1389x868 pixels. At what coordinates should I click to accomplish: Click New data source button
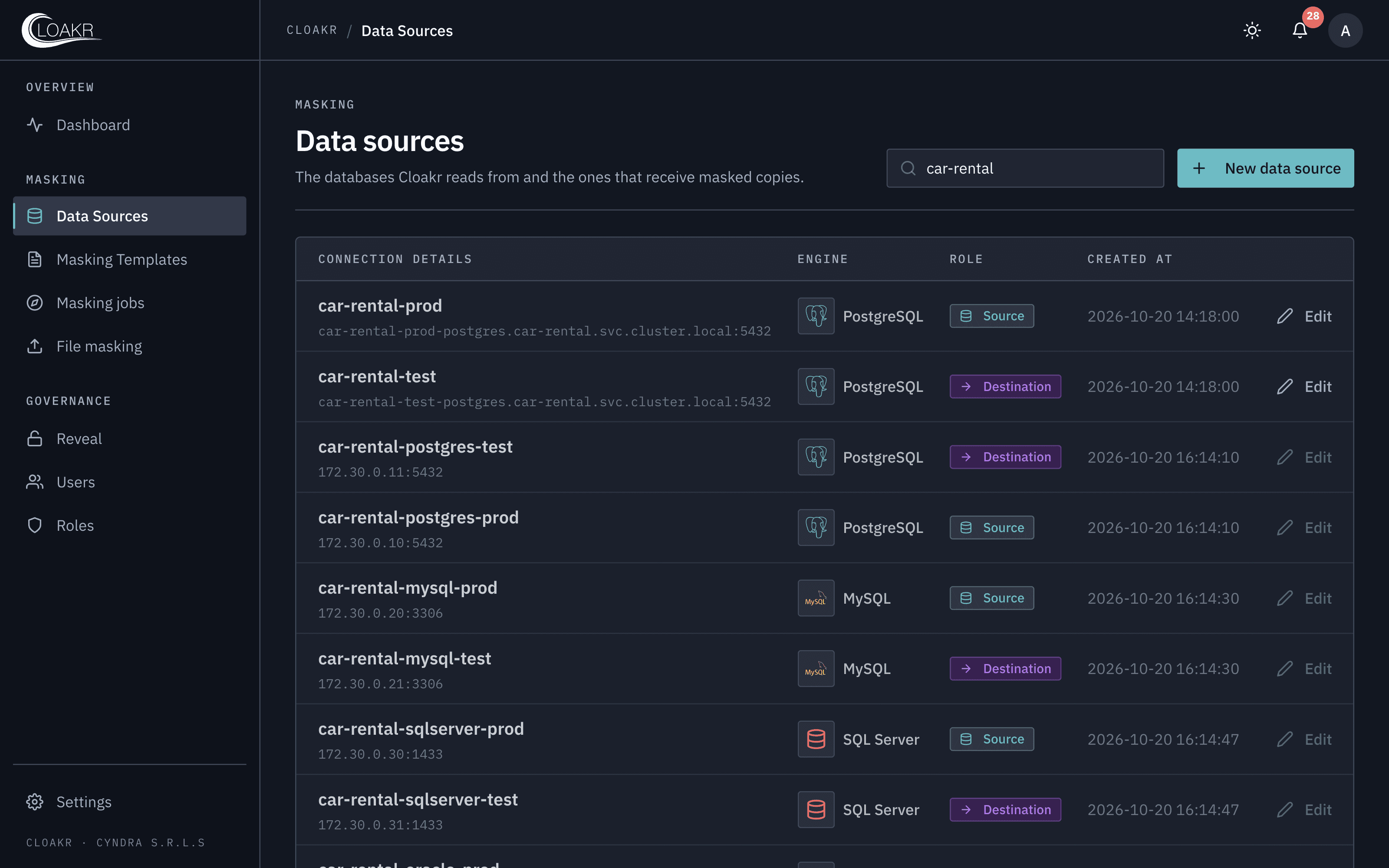1265,168
